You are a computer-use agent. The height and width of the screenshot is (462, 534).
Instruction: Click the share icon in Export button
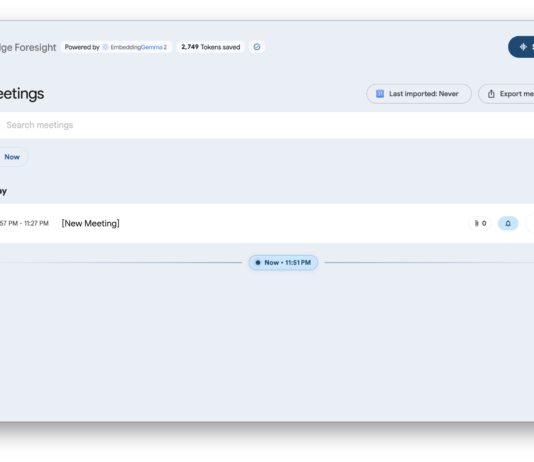491,94
